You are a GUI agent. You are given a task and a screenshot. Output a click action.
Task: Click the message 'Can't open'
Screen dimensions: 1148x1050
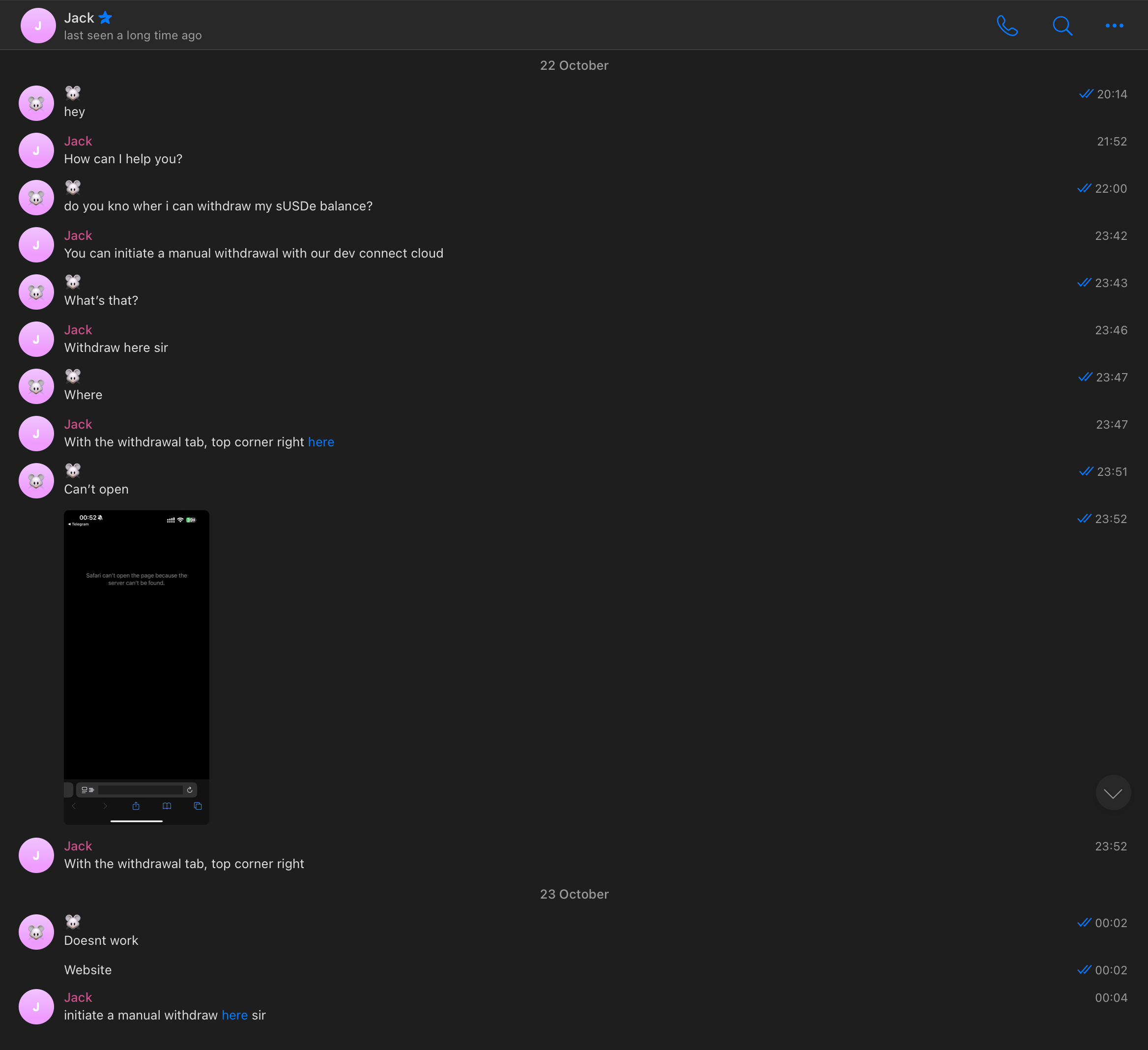click(x=96, y=490)
